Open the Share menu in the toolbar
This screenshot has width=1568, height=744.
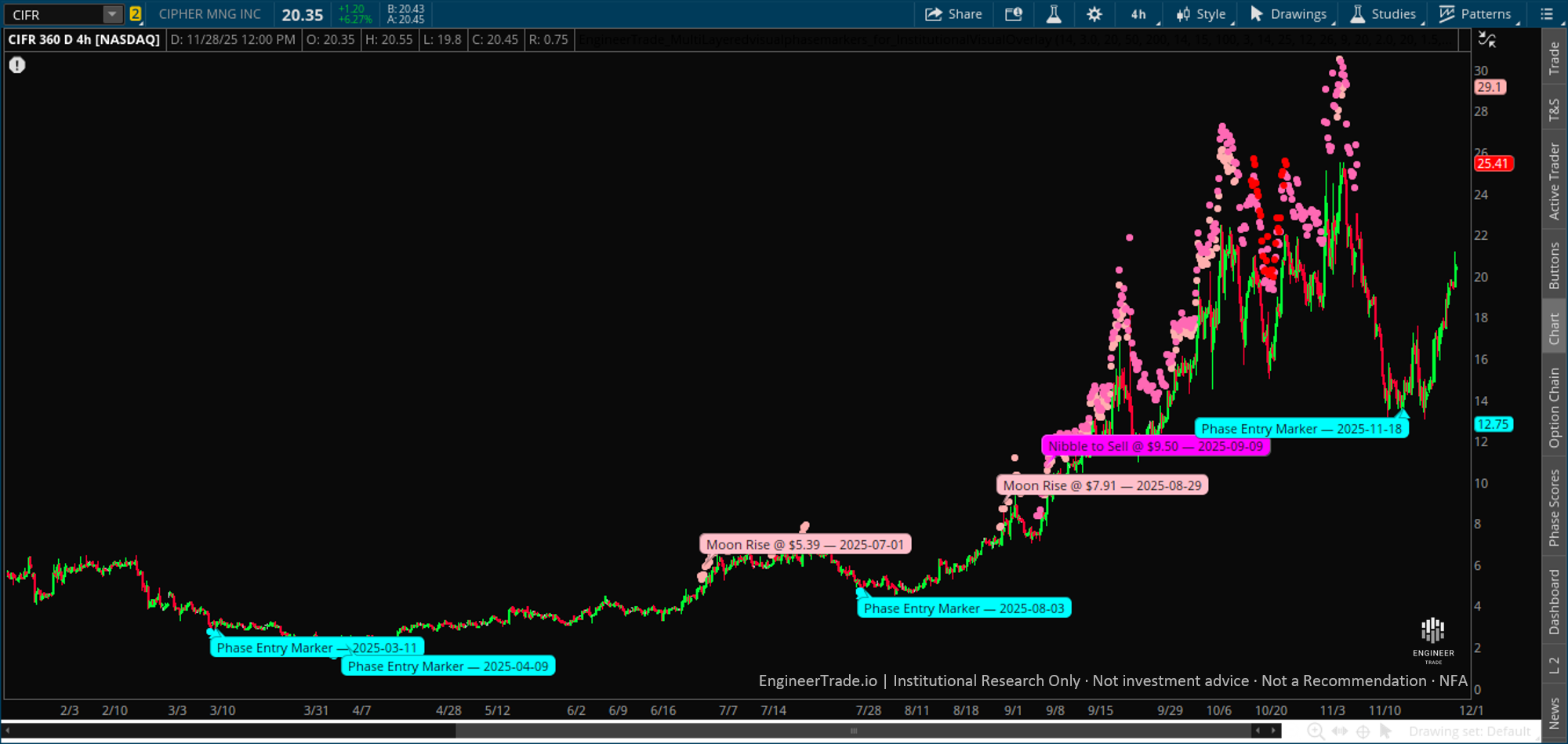(x=953, y=13)
